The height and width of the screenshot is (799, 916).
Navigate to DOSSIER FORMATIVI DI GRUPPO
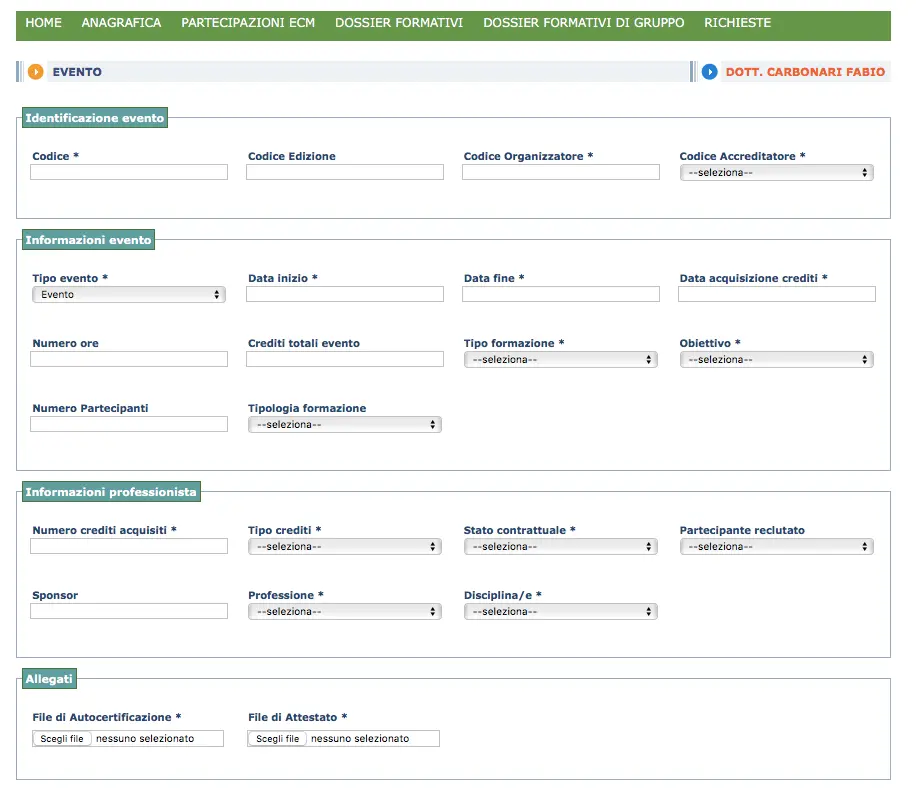point(583,23)
